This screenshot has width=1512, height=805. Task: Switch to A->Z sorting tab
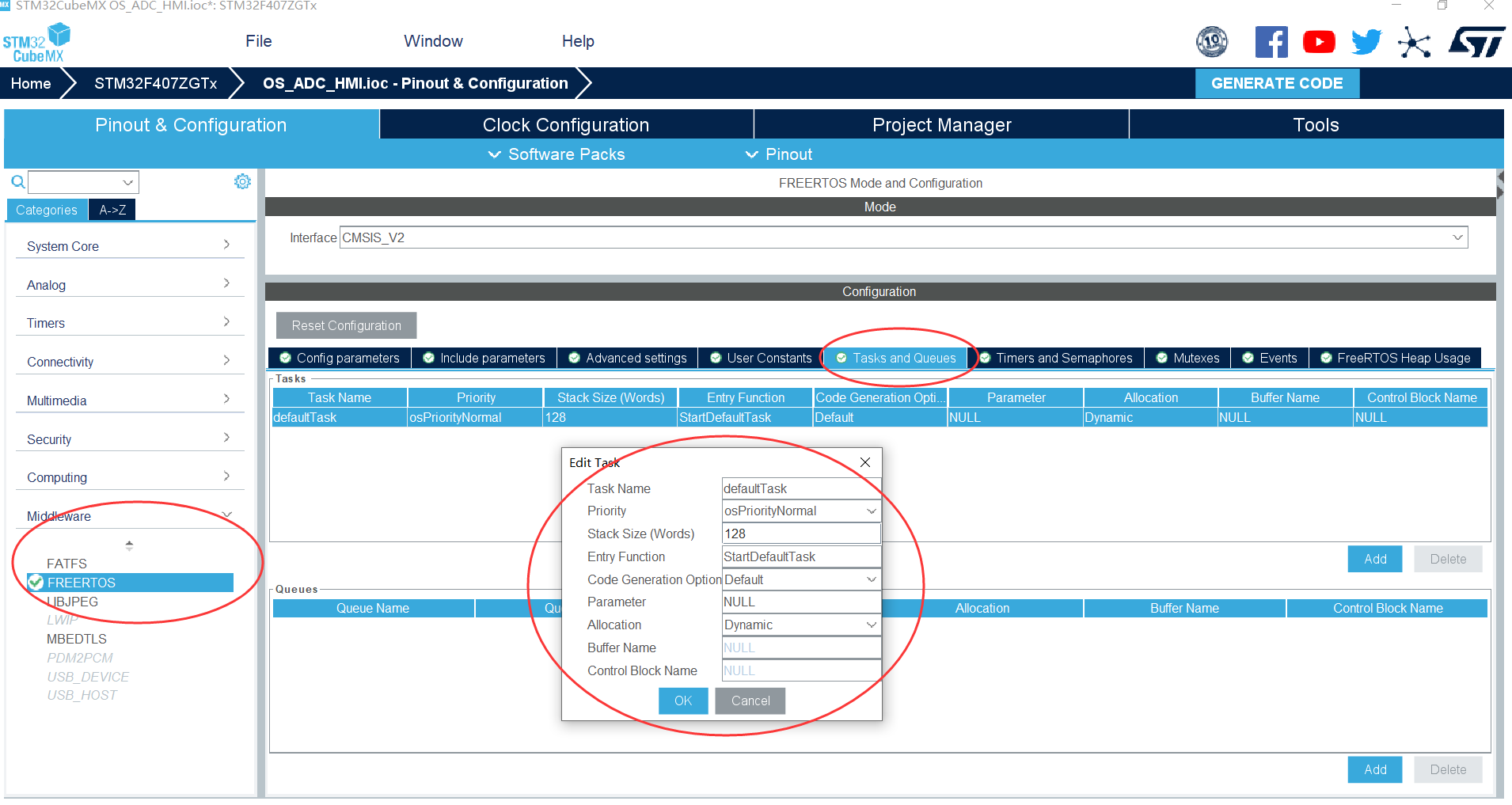click(x=112, y=210)
